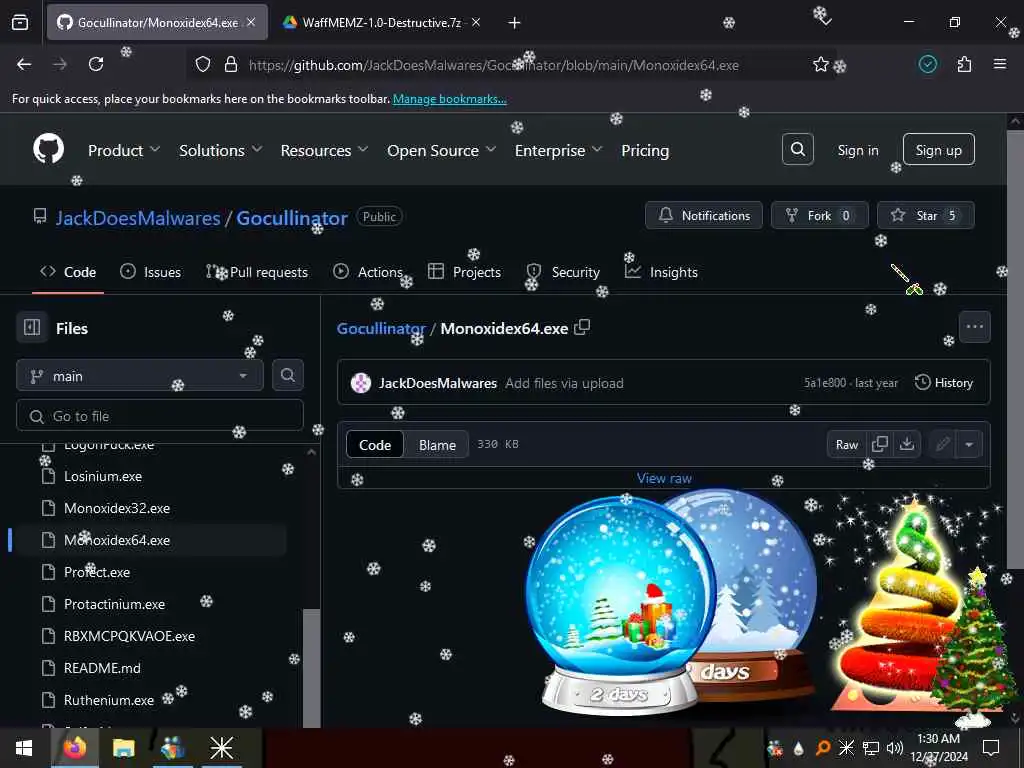
Task: Click the Raw button
Action: 846,444
